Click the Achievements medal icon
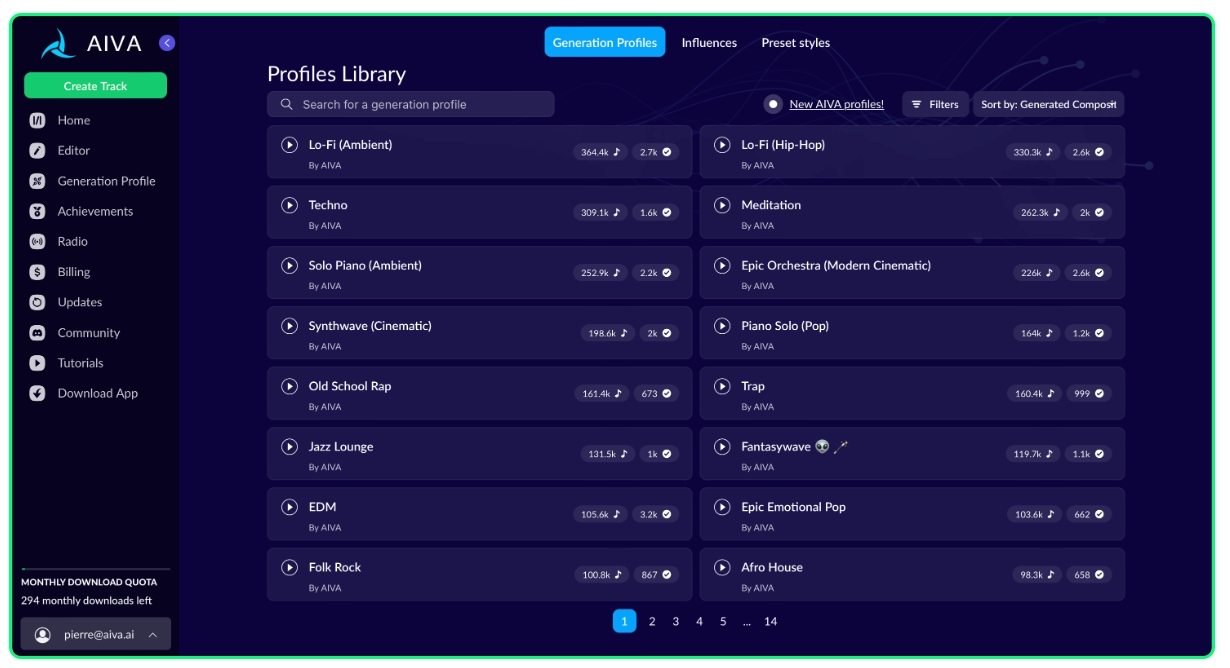 coord(37,211)
